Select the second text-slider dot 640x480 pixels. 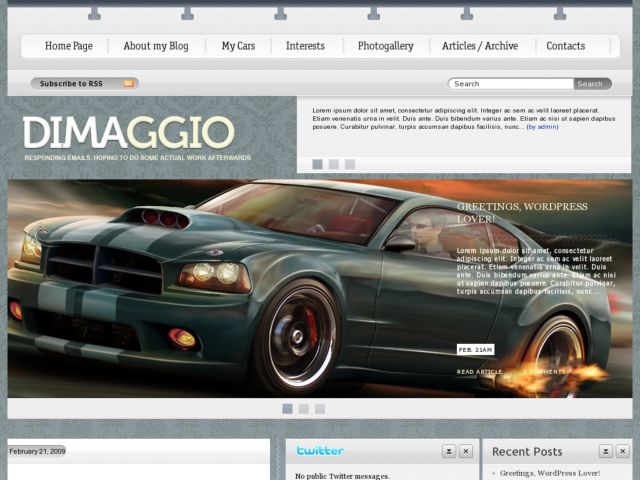[x=333, y=164]
